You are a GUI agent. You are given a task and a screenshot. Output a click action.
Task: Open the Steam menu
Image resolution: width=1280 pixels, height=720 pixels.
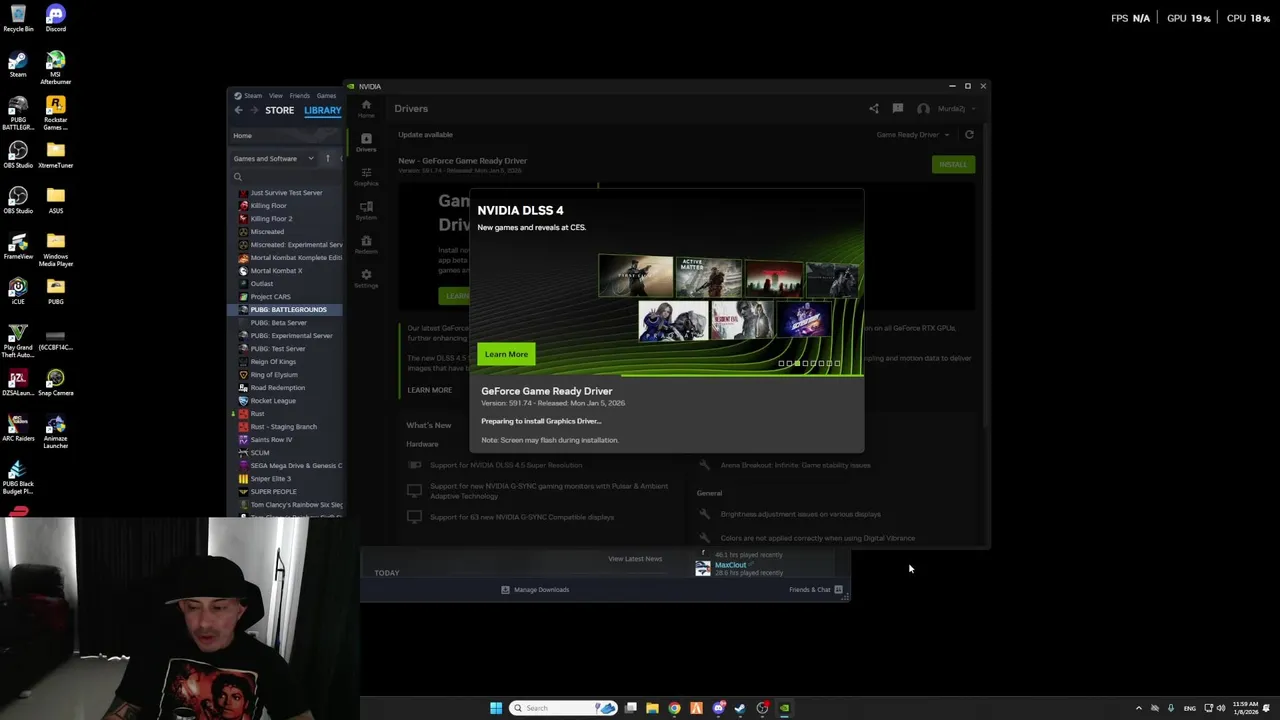click(x=253, y=96)
